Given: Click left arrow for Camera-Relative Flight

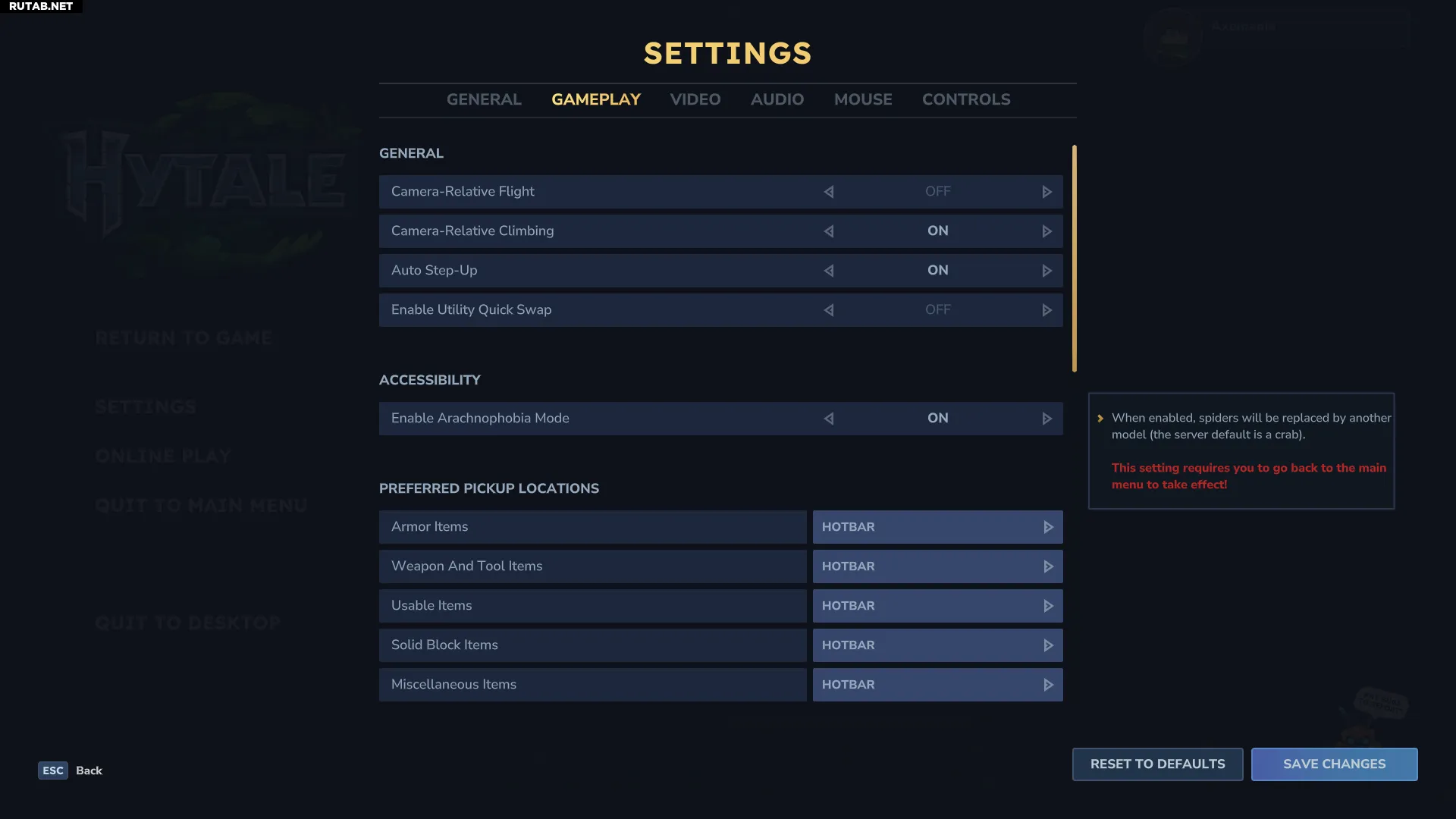Looking at the screenshot, I should pos(829,192).
